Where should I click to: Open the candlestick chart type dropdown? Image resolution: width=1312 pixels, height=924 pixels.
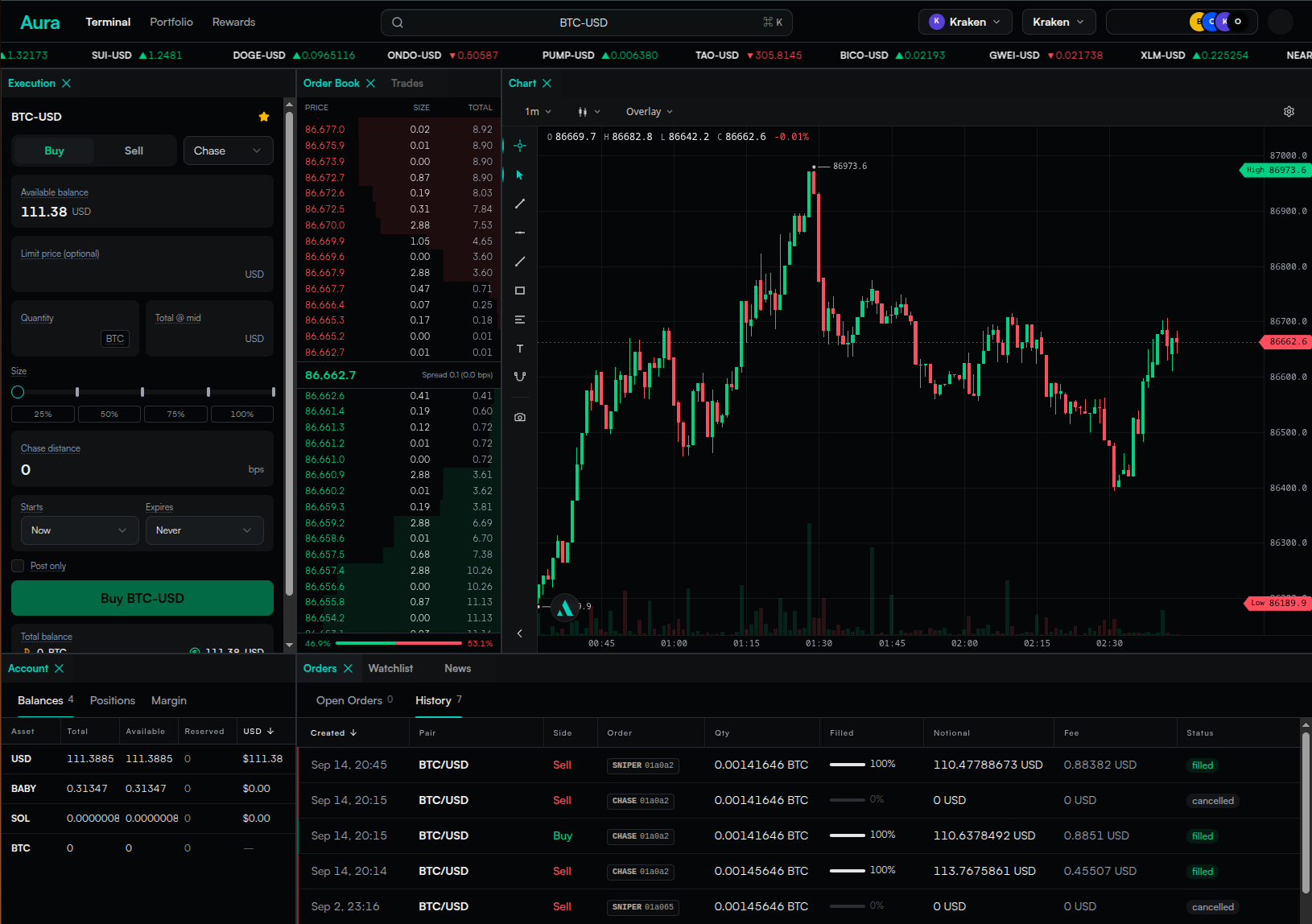[589, 112]
